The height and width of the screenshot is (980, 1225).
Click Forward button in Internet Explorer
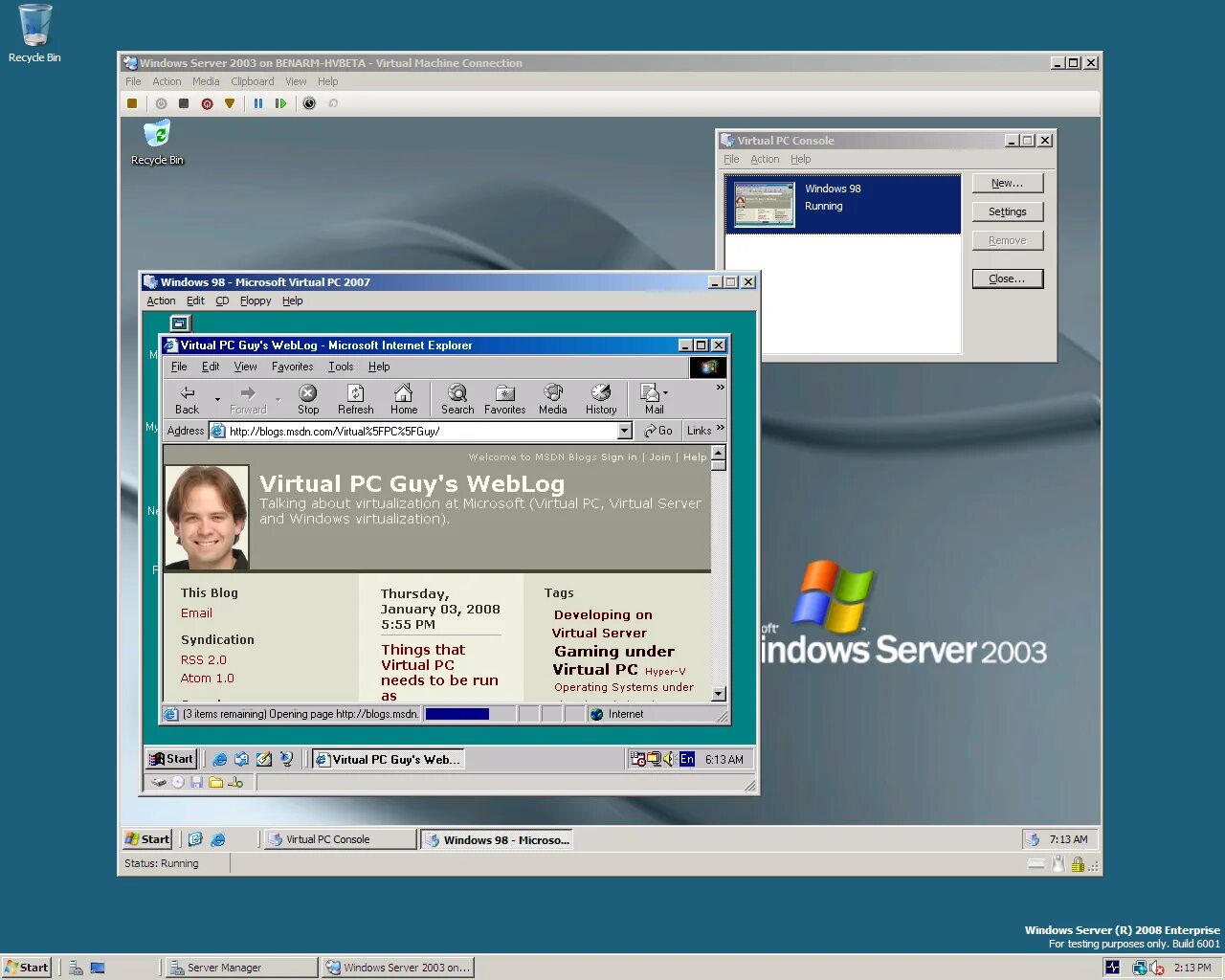pyautogui.click(x=248, y=399)
